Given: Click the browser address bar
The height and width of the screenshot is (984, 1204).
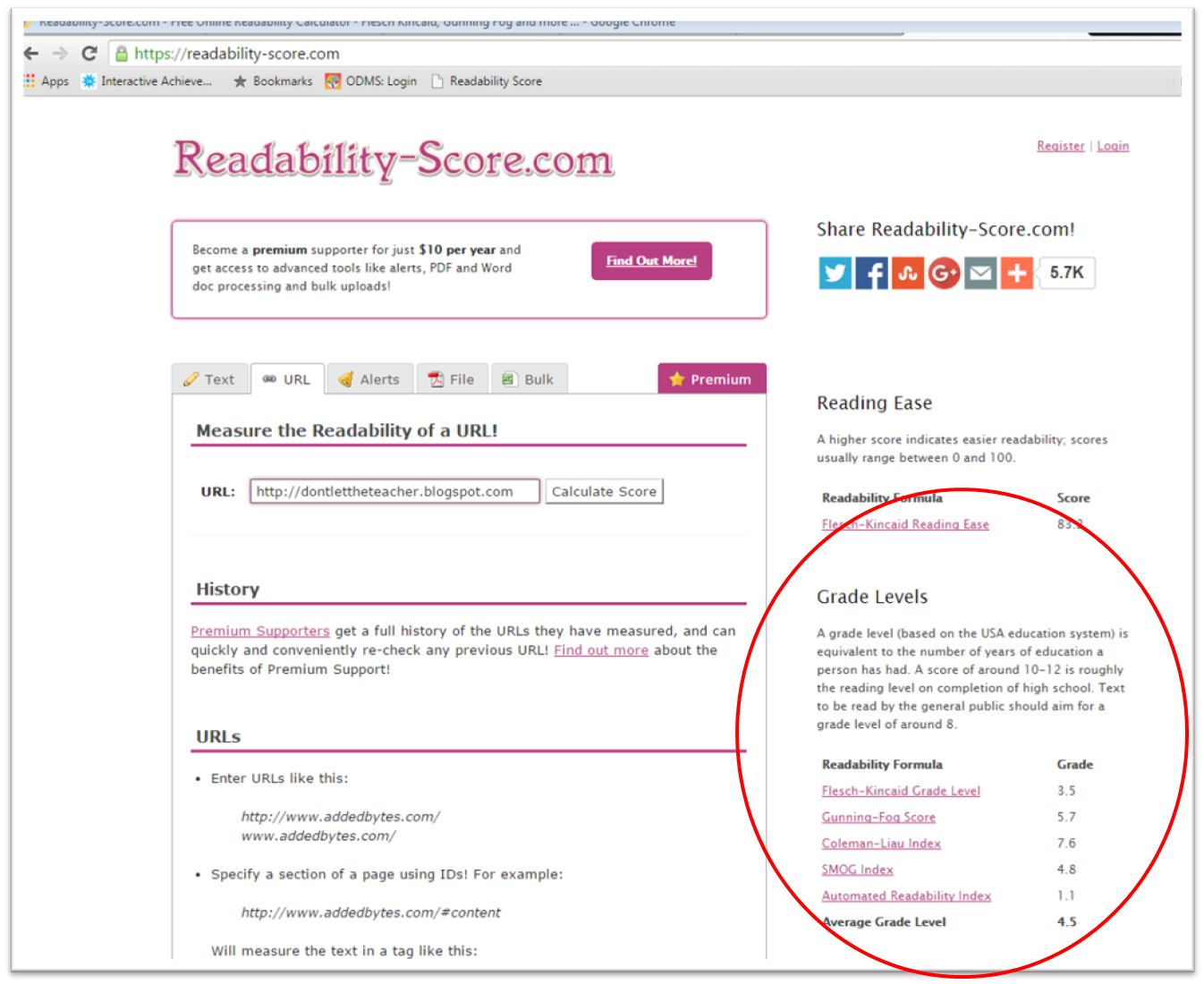Looking at the screenshot, I should [644, 54].
